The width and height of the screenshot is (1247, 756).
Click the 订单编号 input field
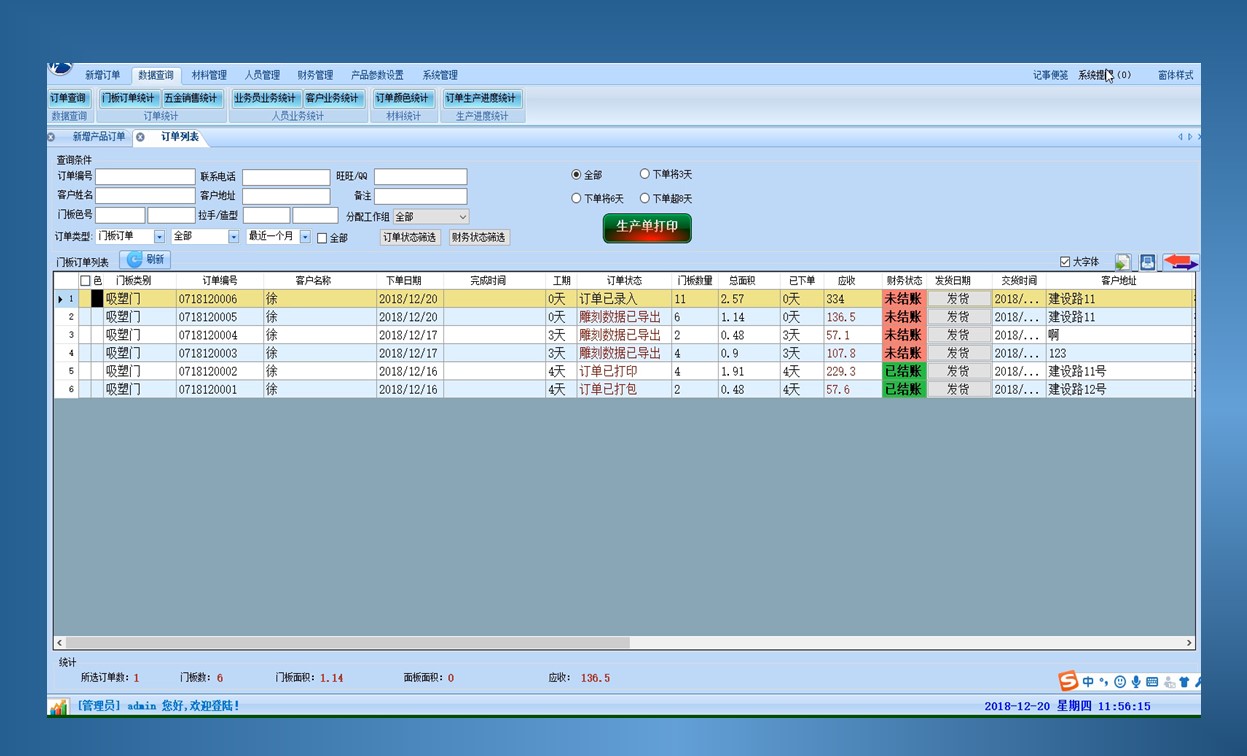tap(145, 177)
